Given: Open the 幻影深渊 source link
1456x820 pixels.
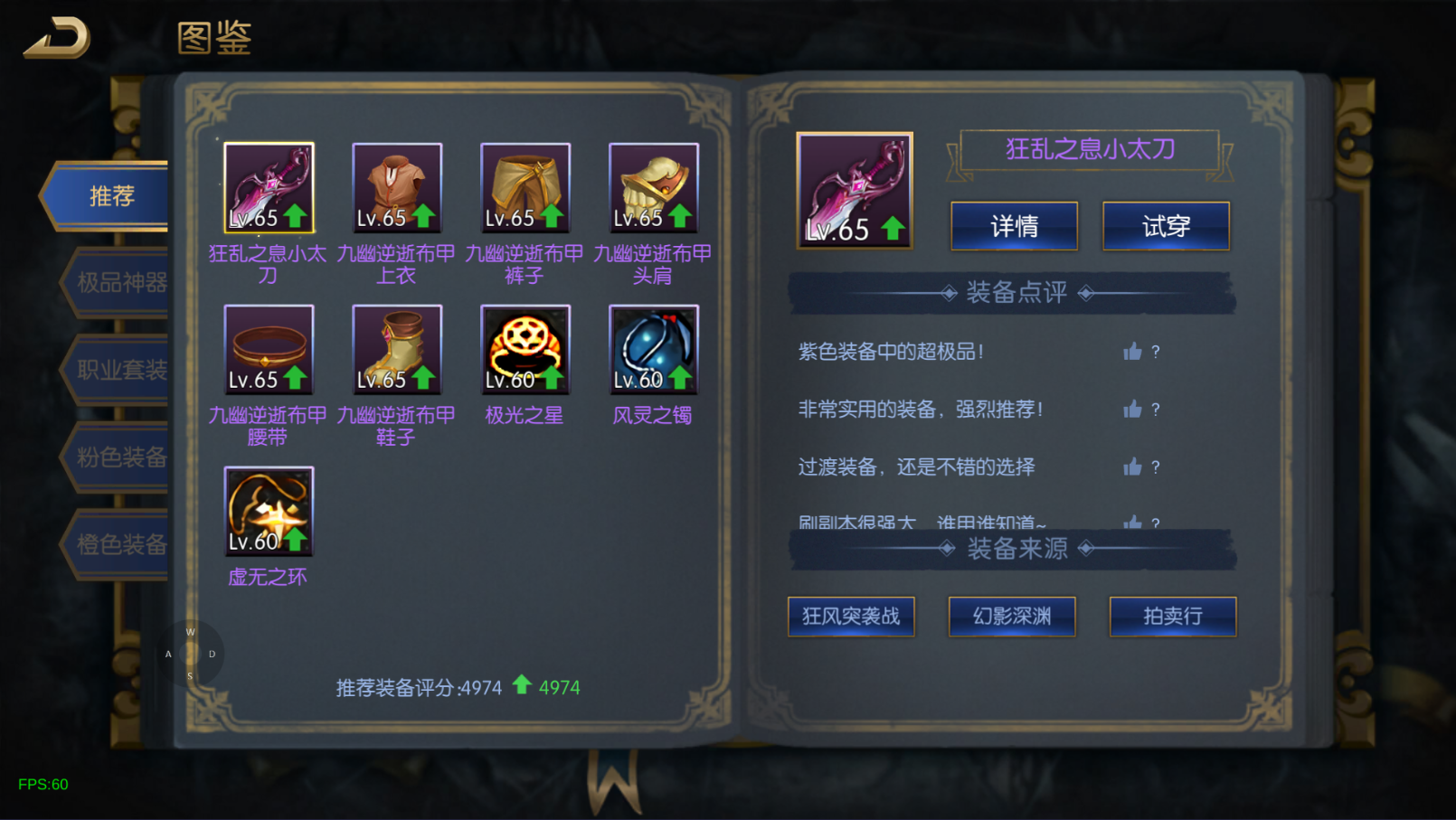Looking at the screenshot, I should [x=1012, y=617].
